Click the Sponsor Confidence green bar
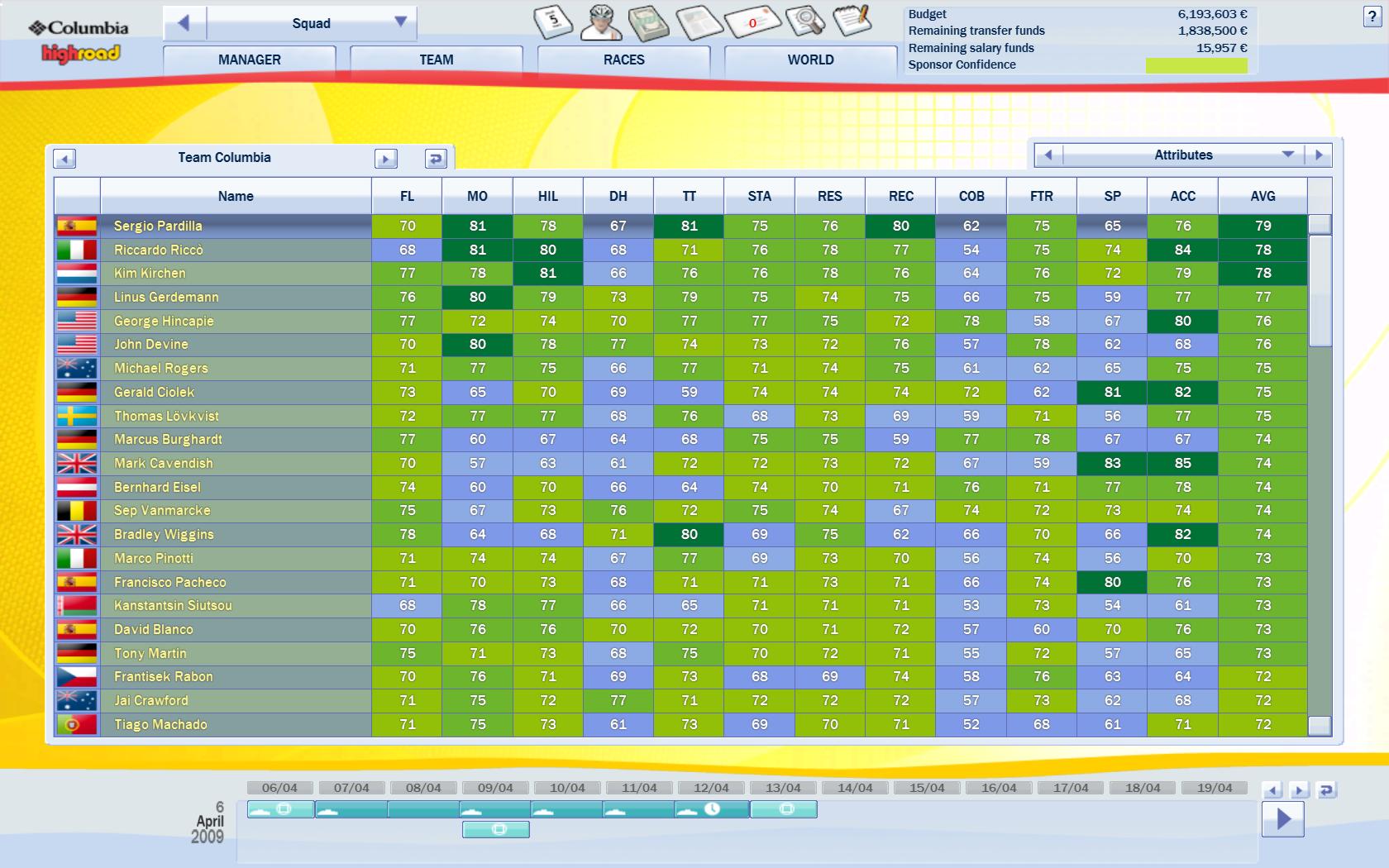 pyautogui.click(x=1196, y=65)
